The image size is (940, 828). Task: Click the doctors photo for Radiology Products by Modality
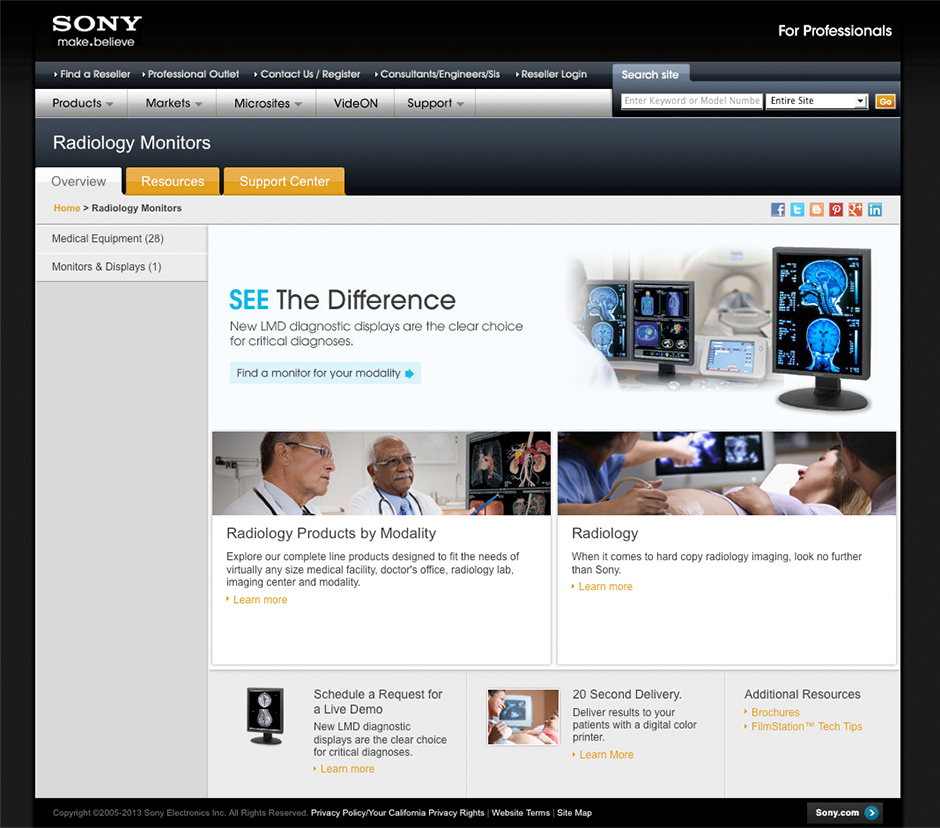[x=381, y=473]
